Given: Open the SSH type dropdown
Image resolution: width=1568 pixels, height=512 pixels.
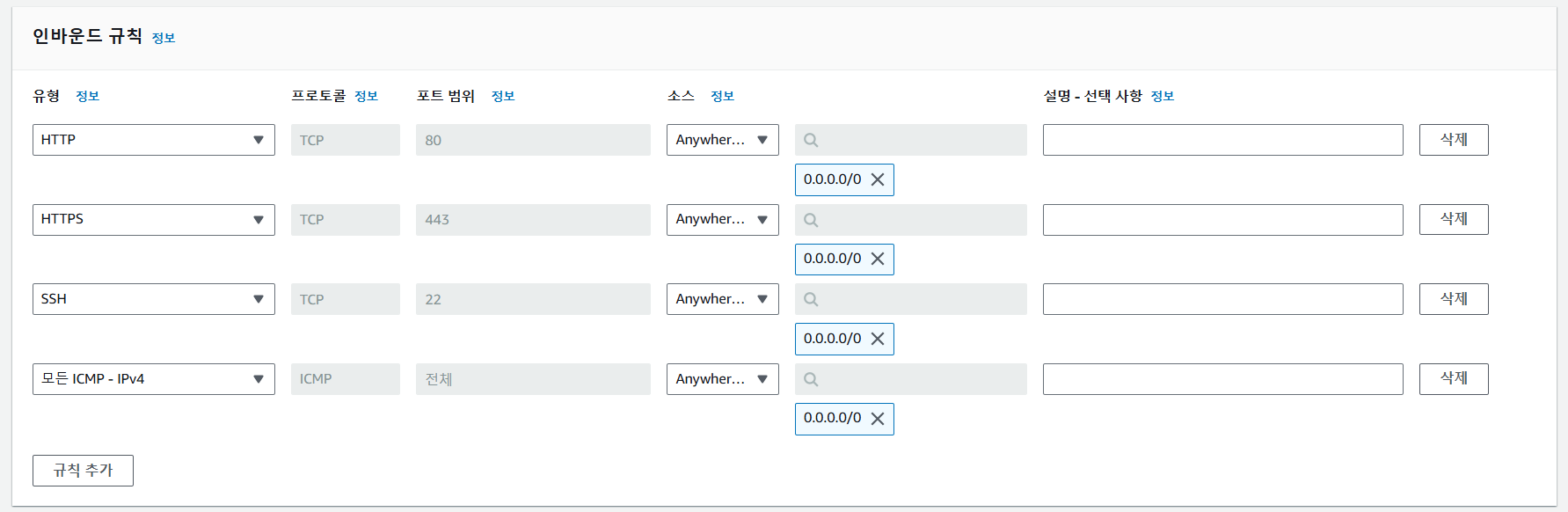Looking at the screenshot, I should [x=154, y=299].
